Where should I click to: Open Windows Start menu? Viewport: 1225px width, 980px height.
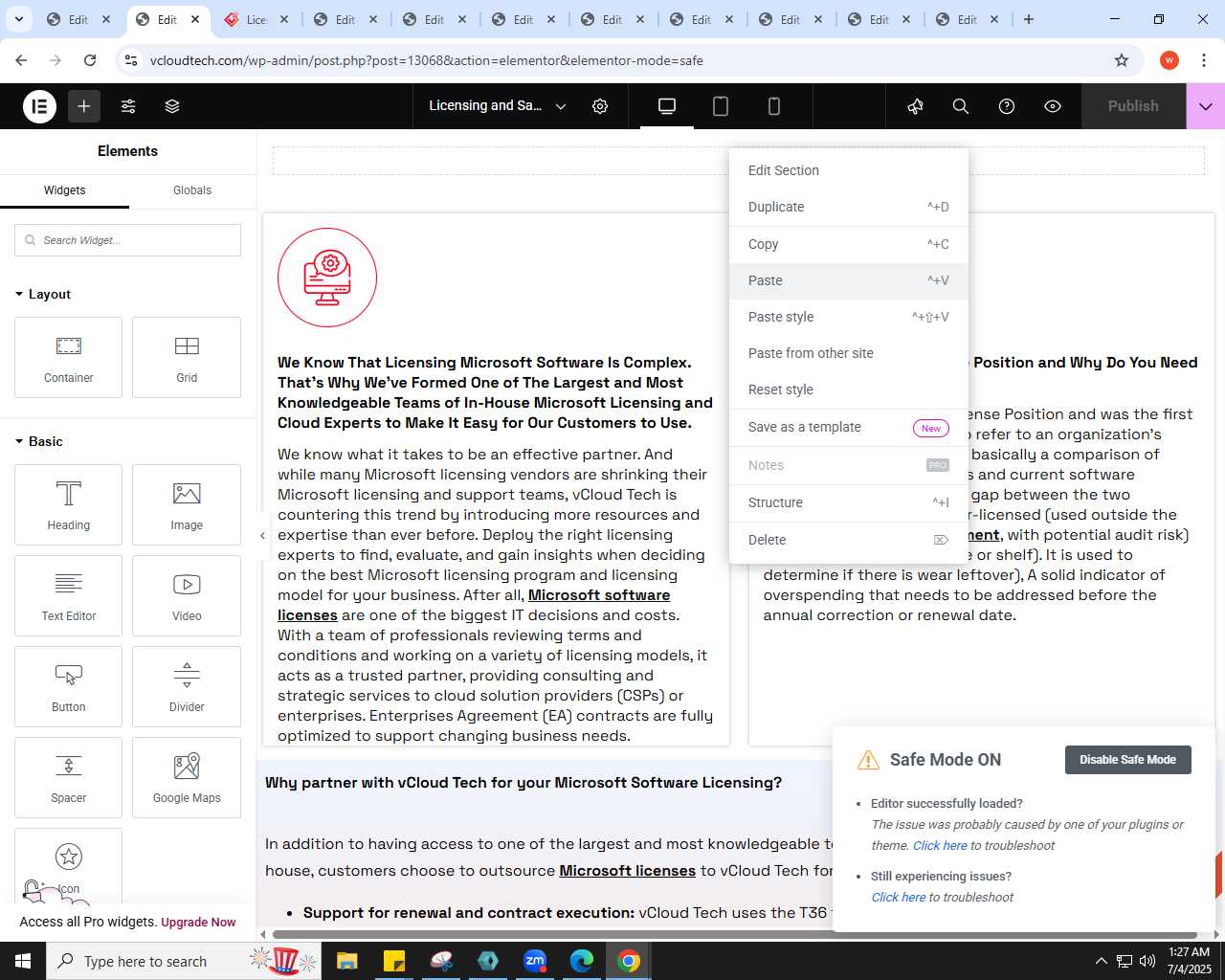(x=23, y=961)
